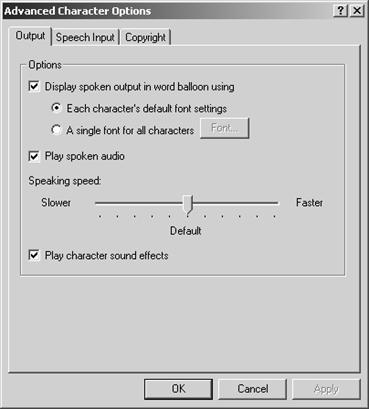Select the Output tab
Screen dimensions: 369x409
point(30,36)
